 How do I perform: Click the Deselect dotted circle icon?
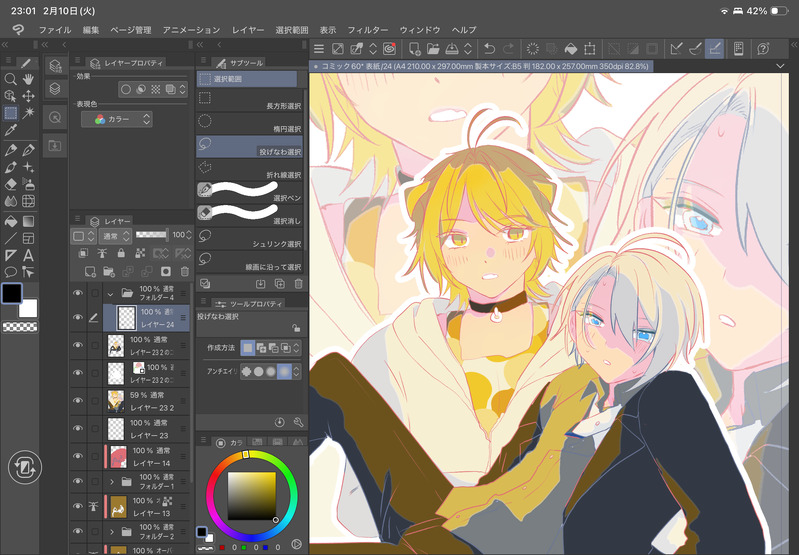(x=532, y=49)
